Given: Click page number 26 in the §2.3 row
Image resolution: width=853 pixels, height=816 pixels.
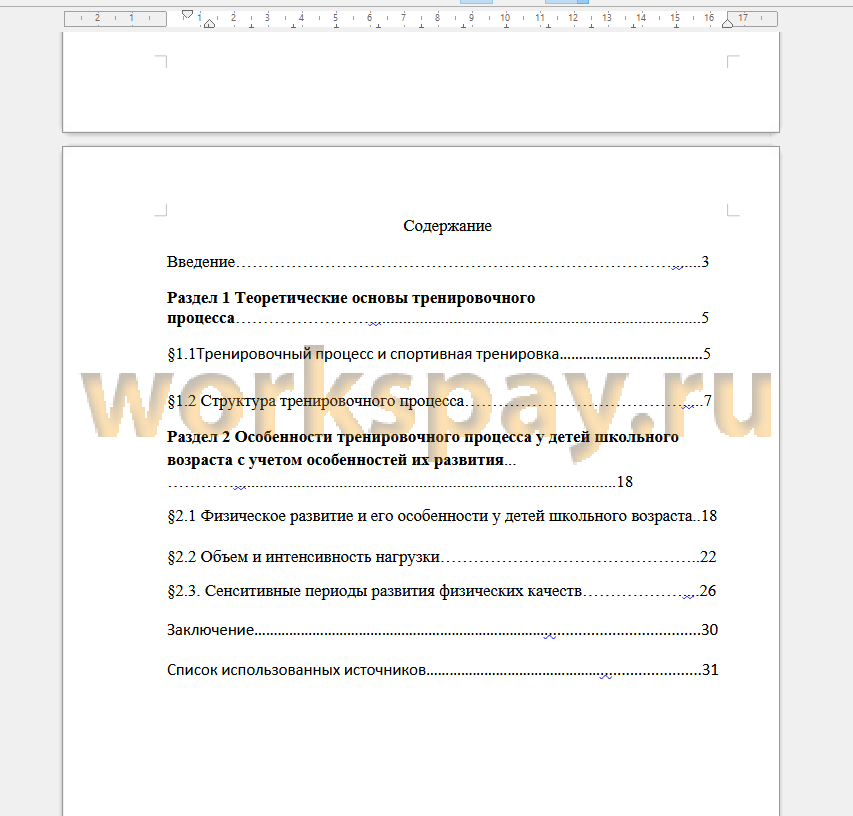Looking at the screenshot, I should 708,591.
